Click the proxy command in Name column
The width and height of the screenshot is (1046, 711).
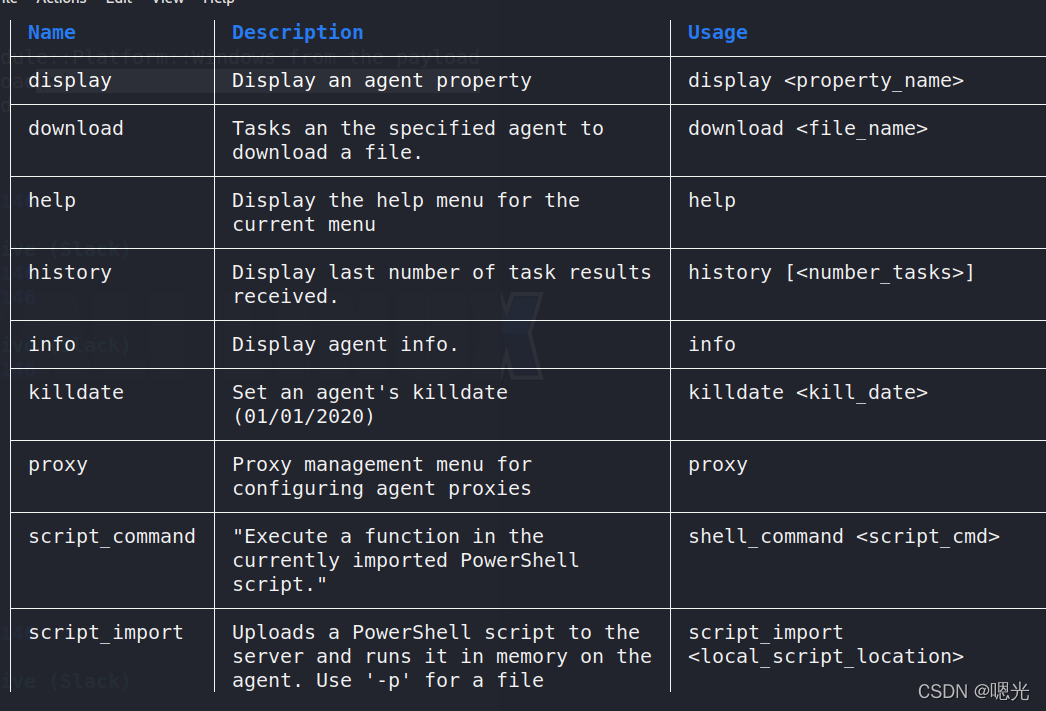(58, 465)
